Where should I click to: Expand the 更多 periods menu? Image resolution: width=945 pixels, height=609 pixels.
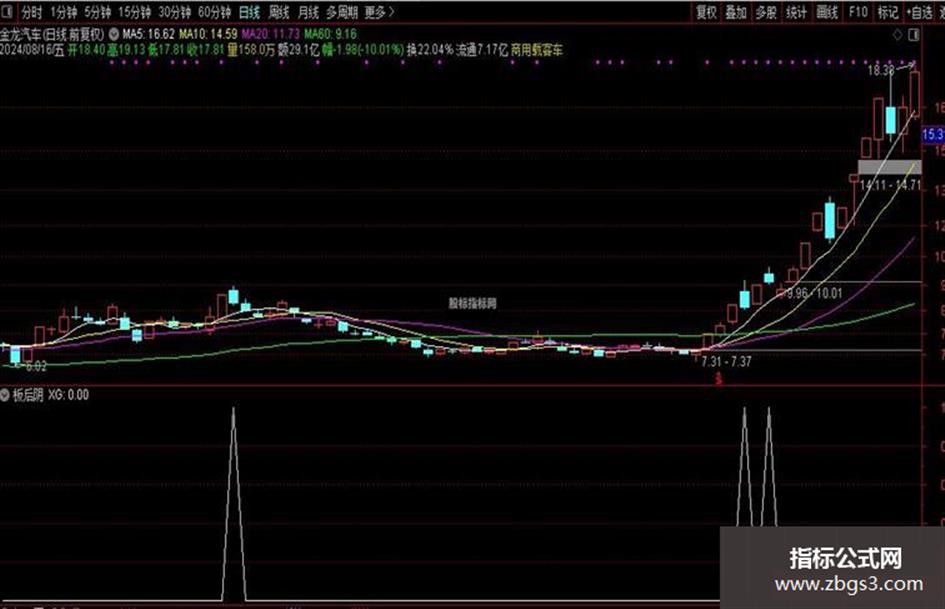pos(379,12)
